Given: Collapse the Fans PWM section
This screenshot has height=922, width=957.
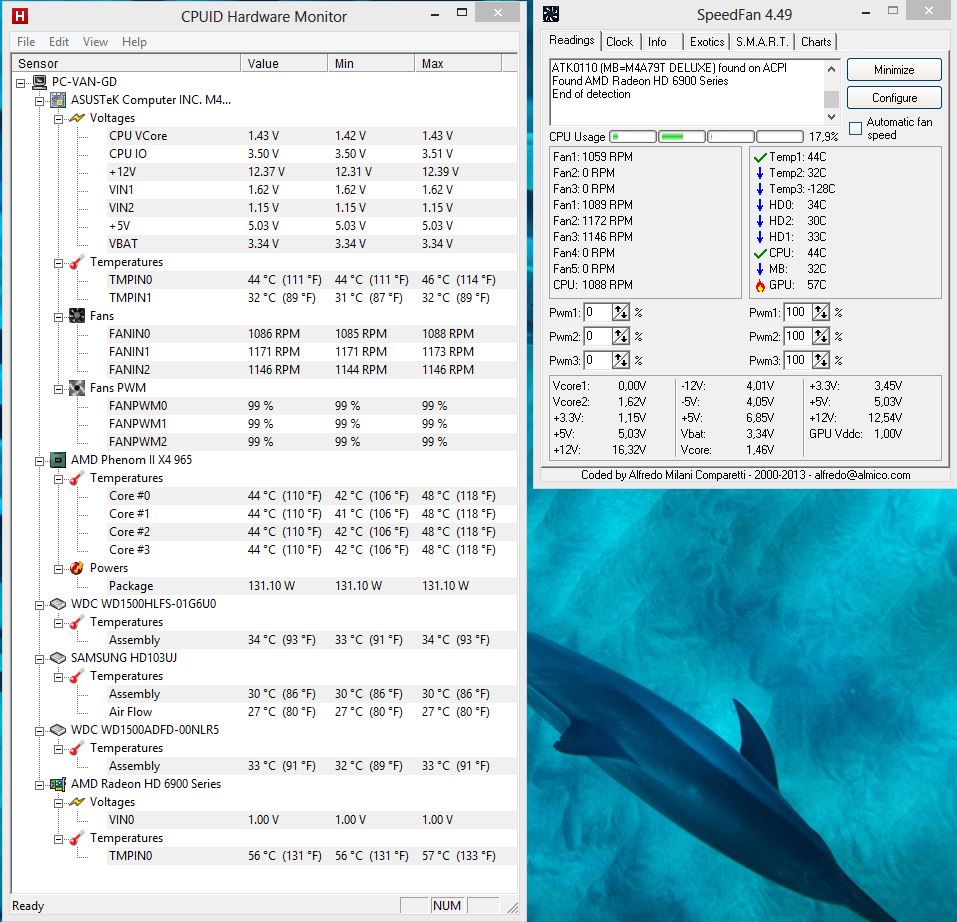Looking at the screenshot, I should click(x=59, y=389).
